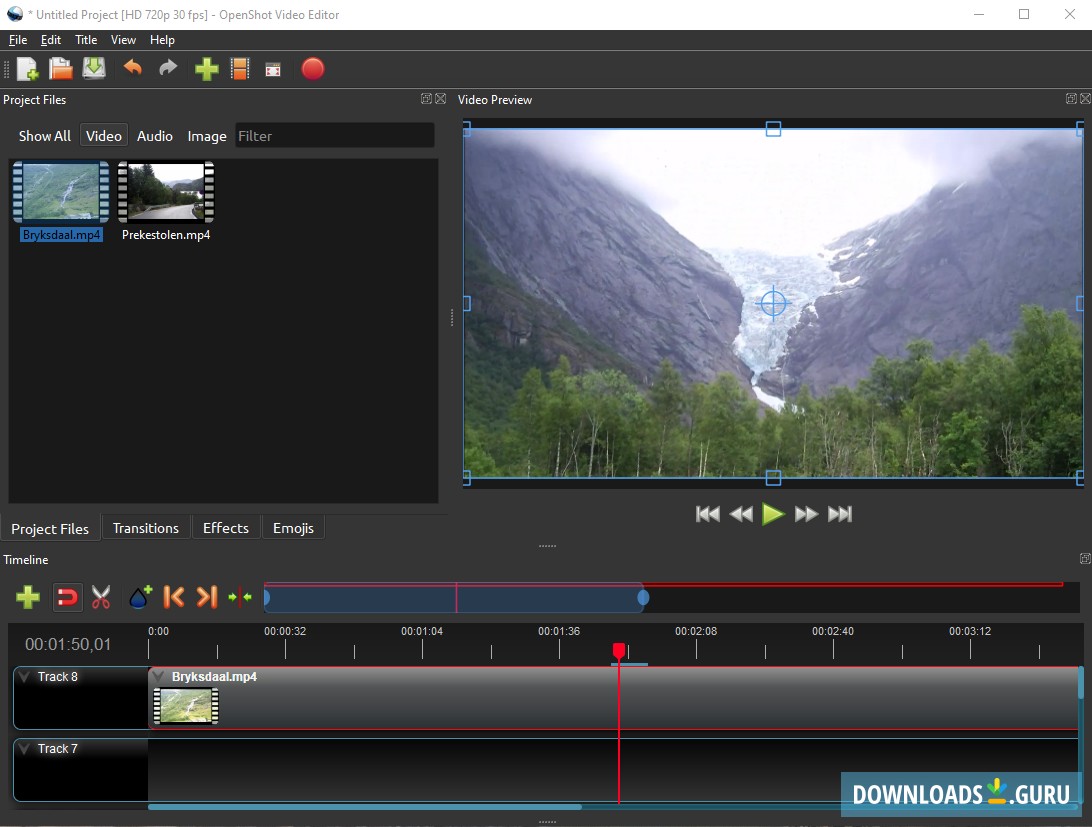Click the red Export Video button
The width and height of the screenshot is (1092, 827).
313,69
